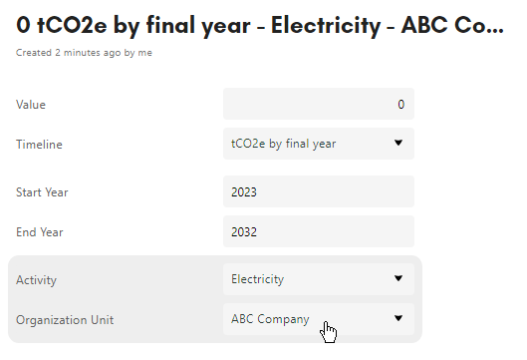Open the ABC Company organization unit selector

pos(319,319)
